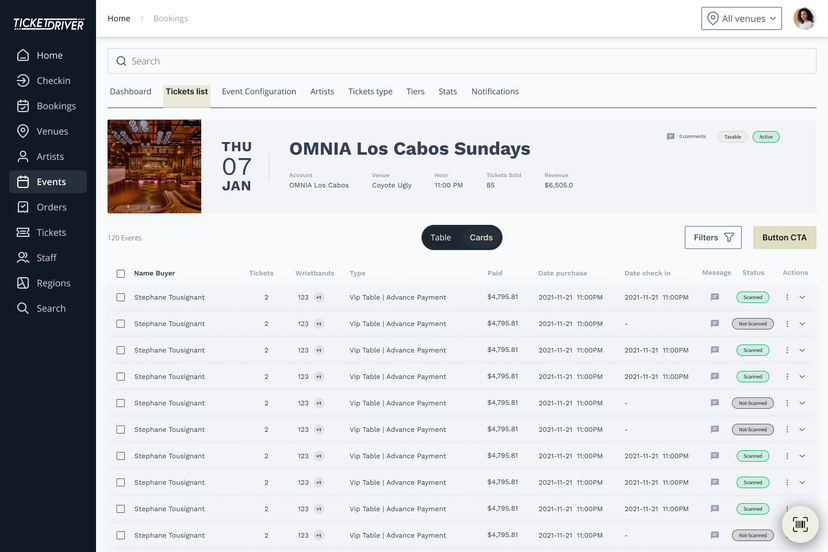Click the Artists person icon in sidebar
This screenshot has height=552, width=828.
click(x=23, y=157)
